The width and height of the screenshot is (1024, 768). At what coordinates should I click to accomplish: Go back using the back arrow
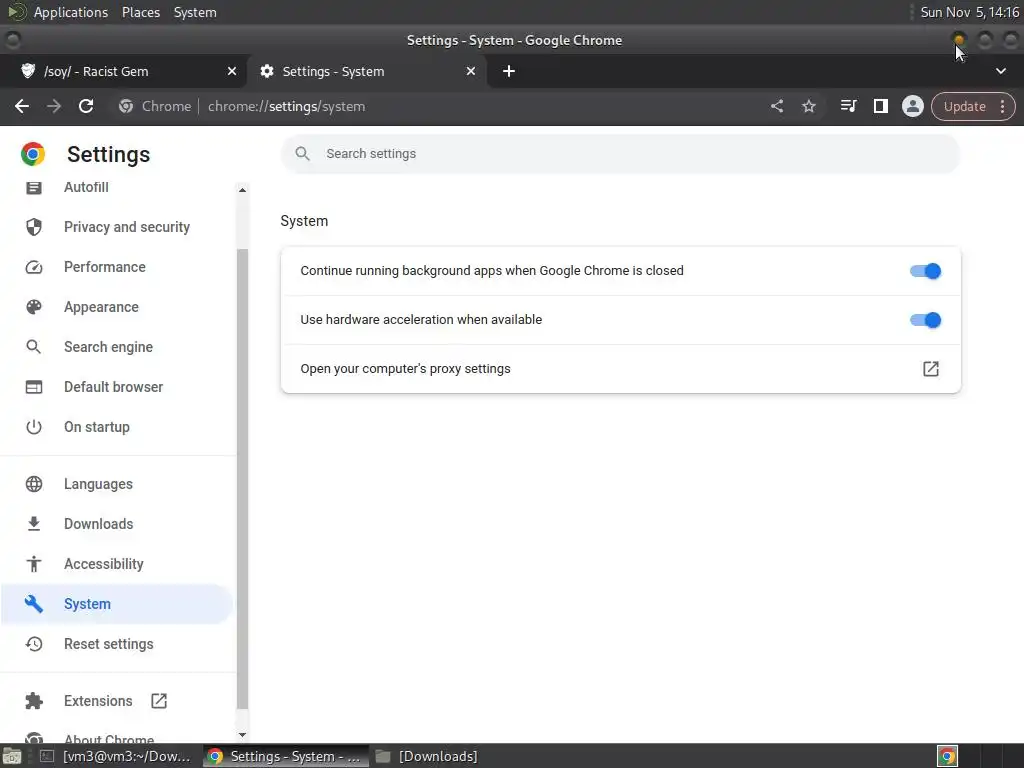(x=22, y=106)
